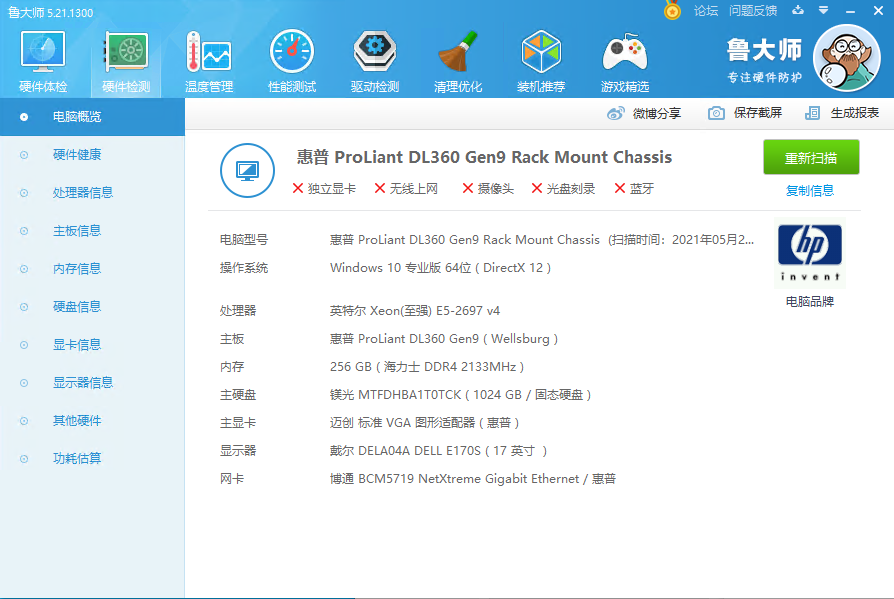Click 复制信息 copy info link

coord(810,190)
